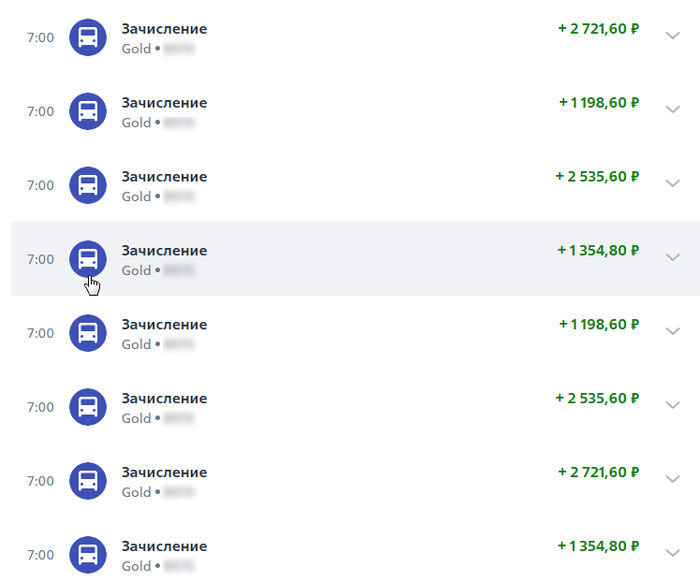Image resolution: width=700 pixels, height=582 pixels.
Task: Click bus icon of bottom +1 354,80 ₽ entry
Action: point(88,555)
